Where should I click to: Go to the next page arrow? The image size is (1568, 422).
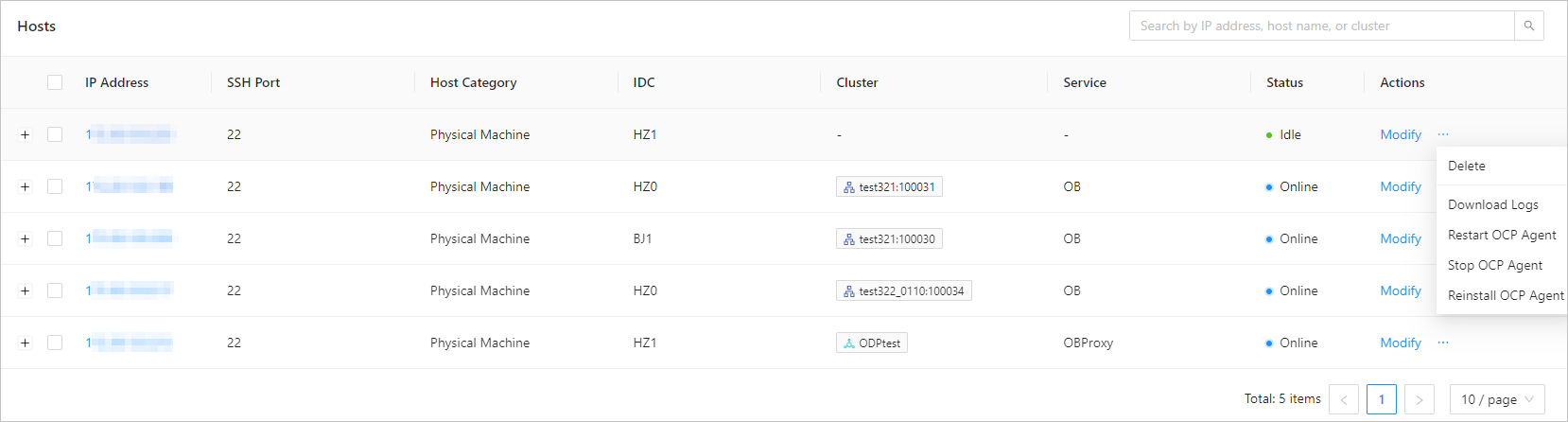1419,399
